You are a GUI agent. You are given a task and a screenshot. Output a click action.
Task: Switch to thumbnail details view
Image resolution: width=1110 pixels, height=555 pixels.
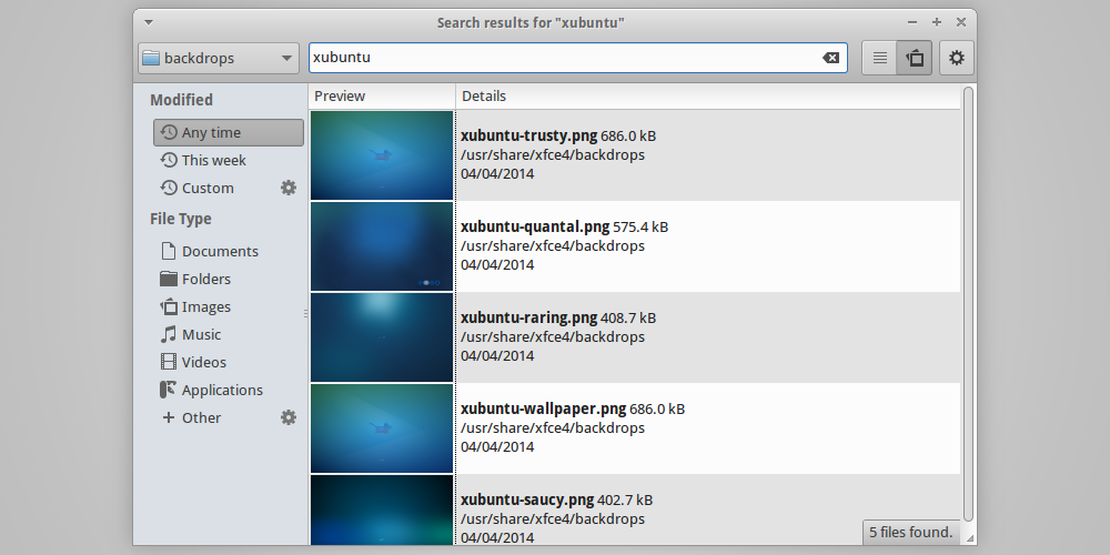[915, 58]
